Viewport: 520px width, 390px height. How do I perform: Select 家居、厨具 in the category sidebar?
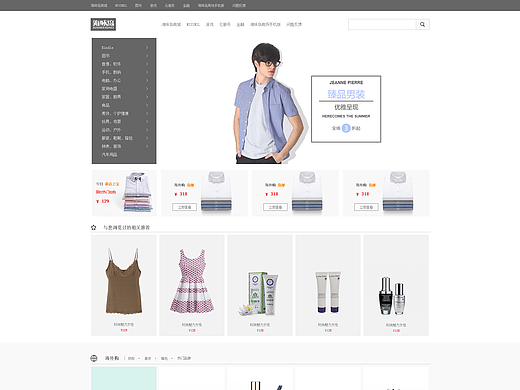pos(111,97)
